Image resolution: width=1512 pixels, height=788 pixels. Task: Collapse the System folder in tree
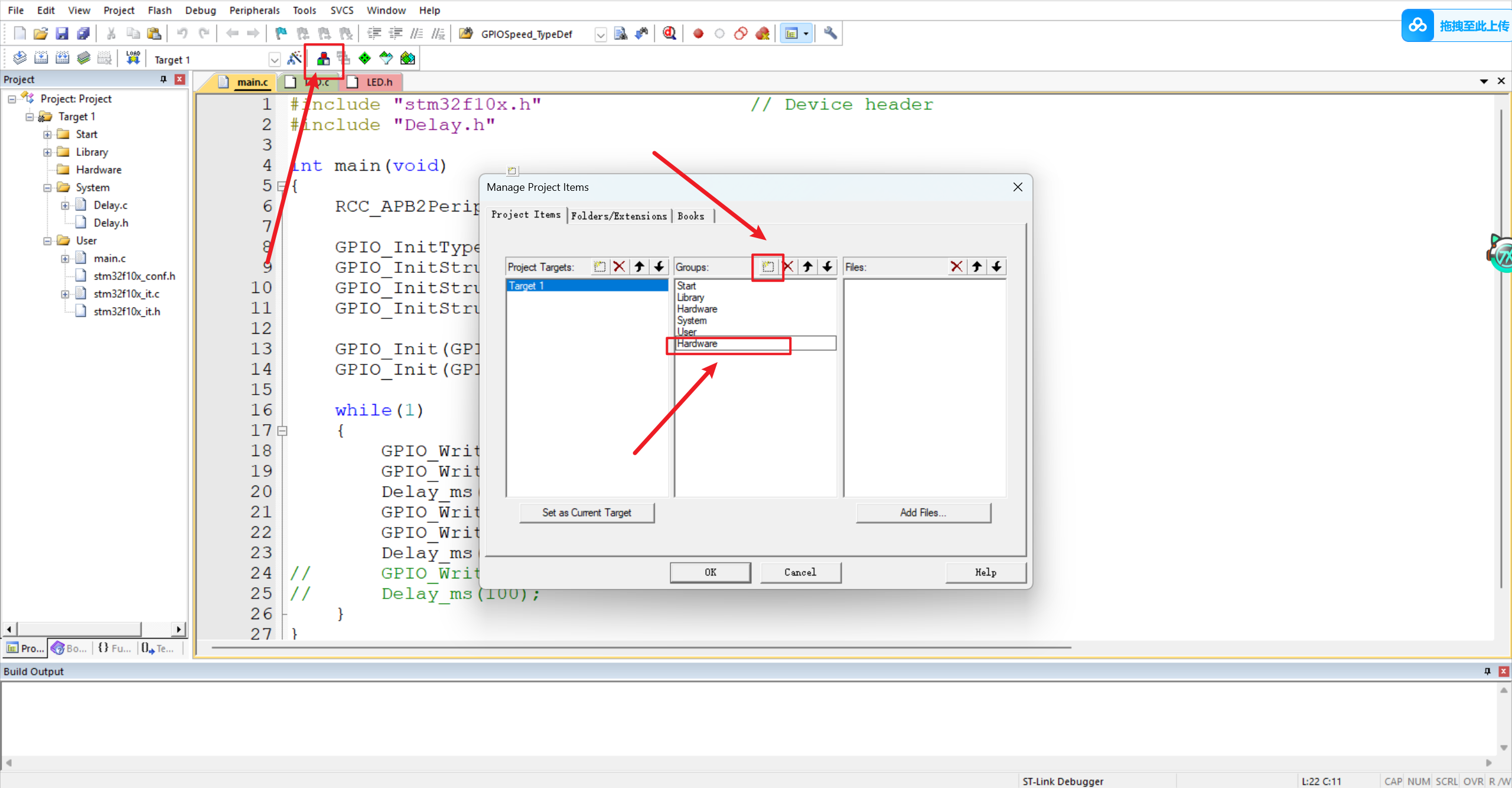[x=47, y=188]
